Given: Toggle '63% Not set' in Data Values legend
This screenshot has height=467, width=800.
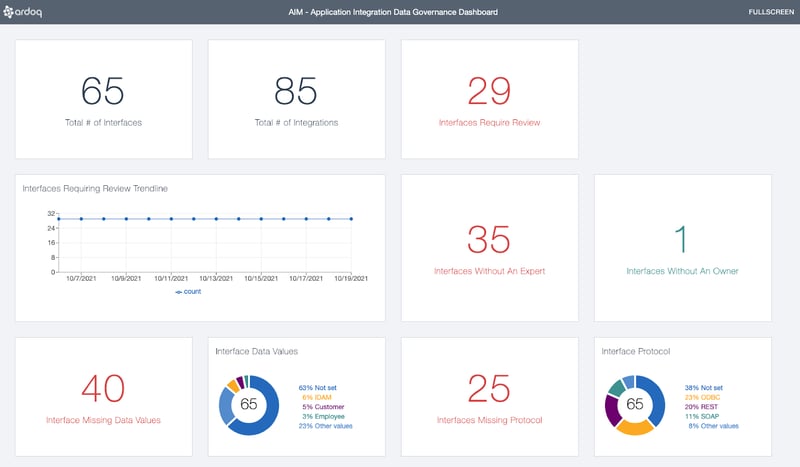Looking at the screenshot, I should pos(321,386).
